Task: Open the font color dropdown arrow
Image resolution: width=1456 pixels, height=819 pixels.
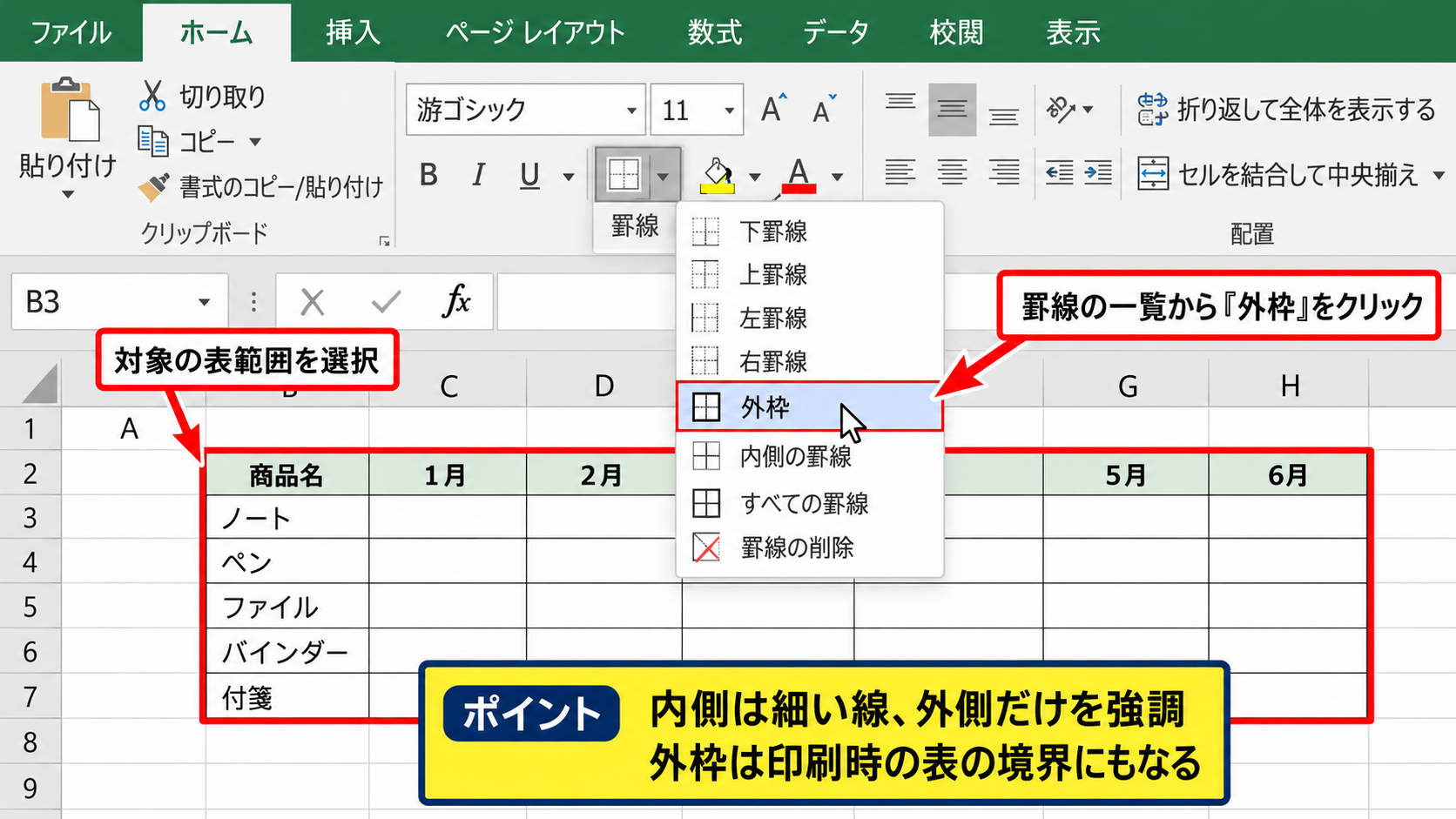Action: tap(837, 177)
